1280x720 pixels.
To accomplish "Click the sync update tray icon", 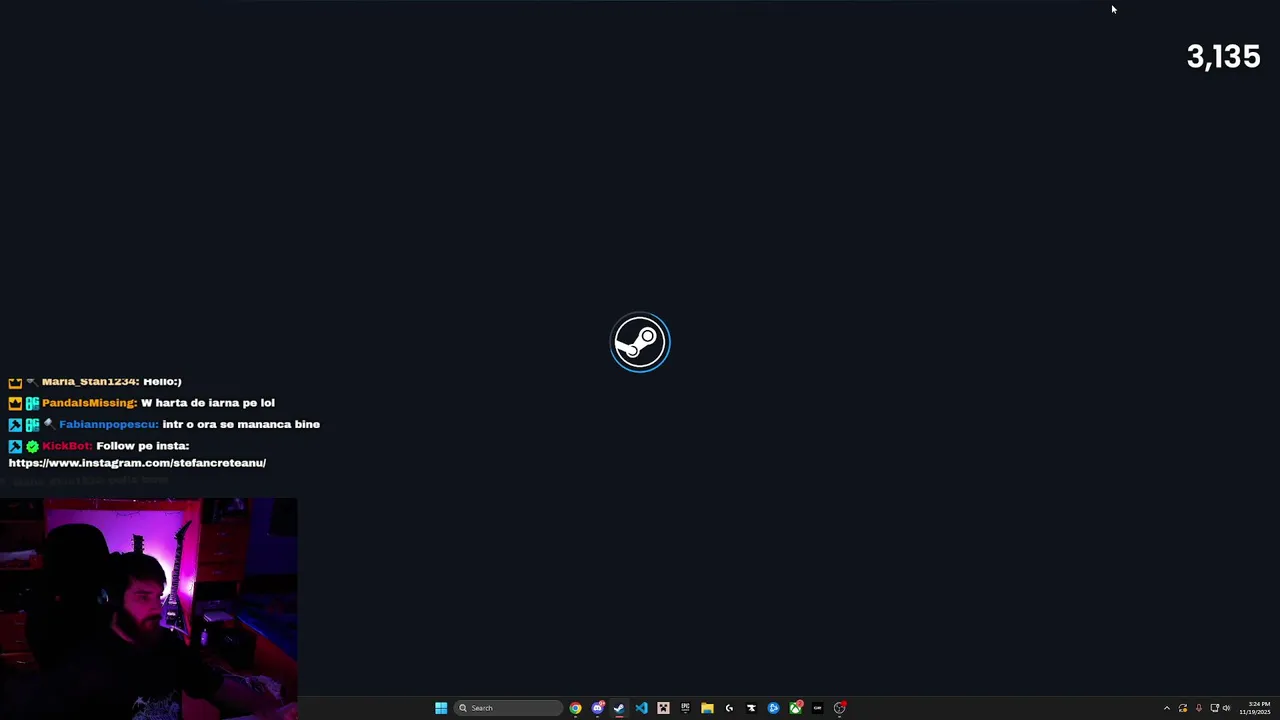I will (x=1183, y=708).
